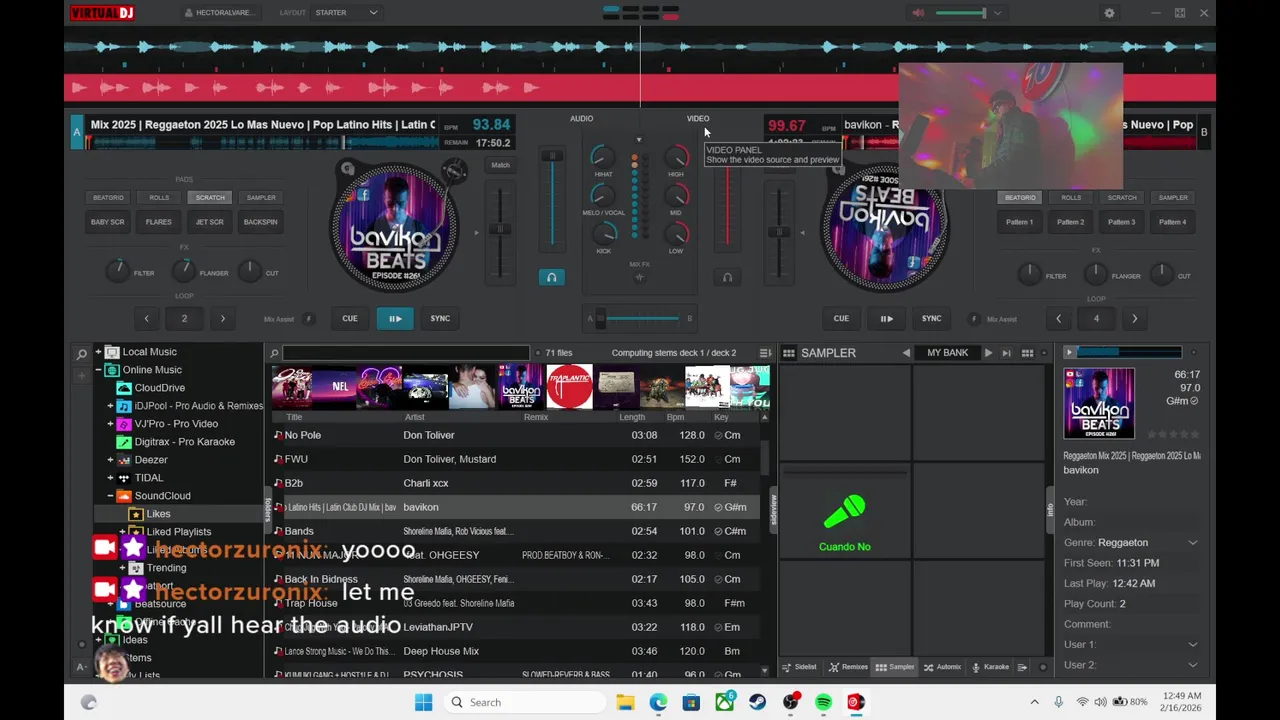This screenshot has width=1280, height=720.
Task: Expand VJ'Pro Pro Video
Action: [110, 424]
